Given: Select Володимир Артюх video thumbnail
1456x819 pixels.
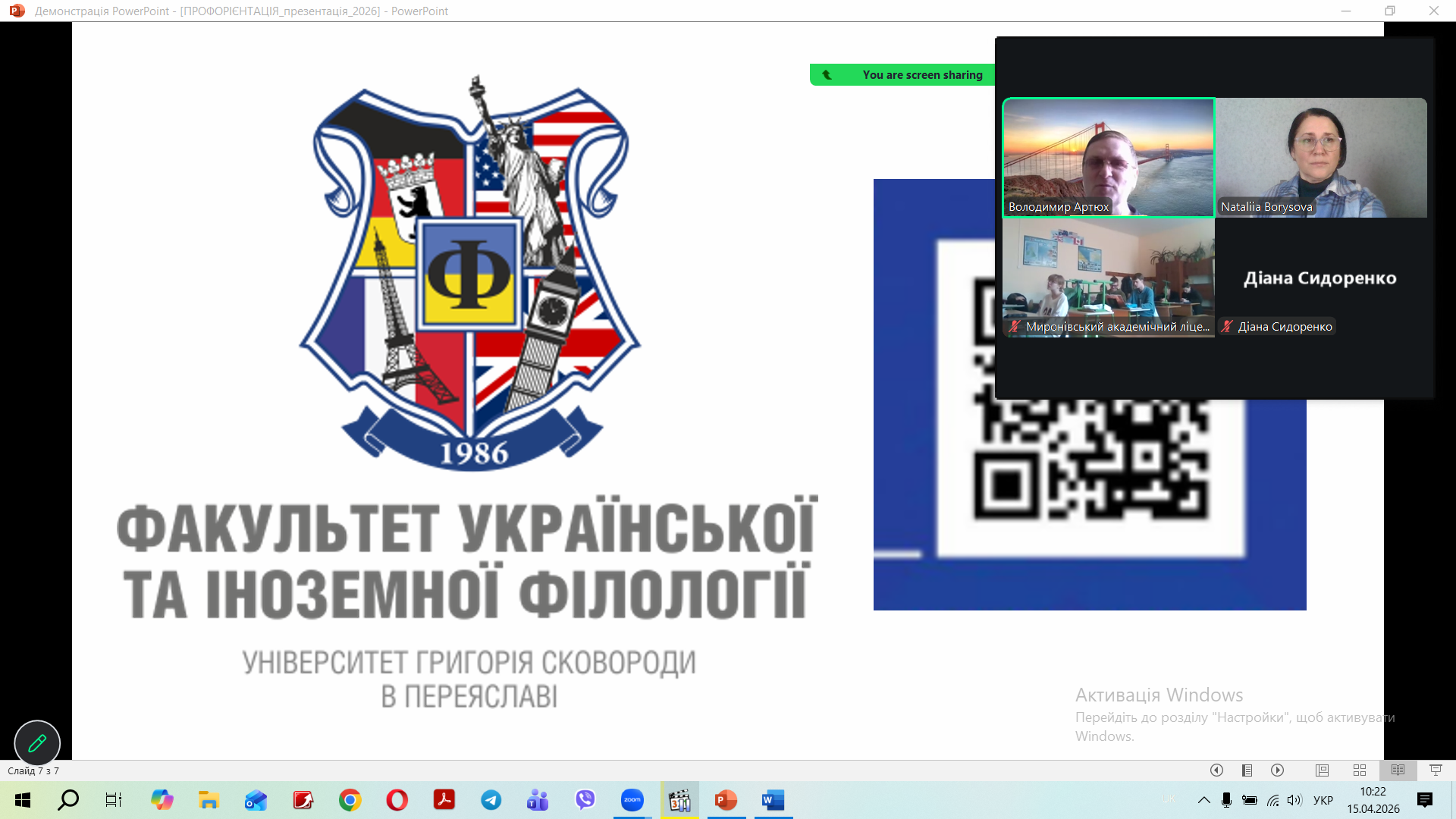Looking at the screenshot, I should point(1108,157).
